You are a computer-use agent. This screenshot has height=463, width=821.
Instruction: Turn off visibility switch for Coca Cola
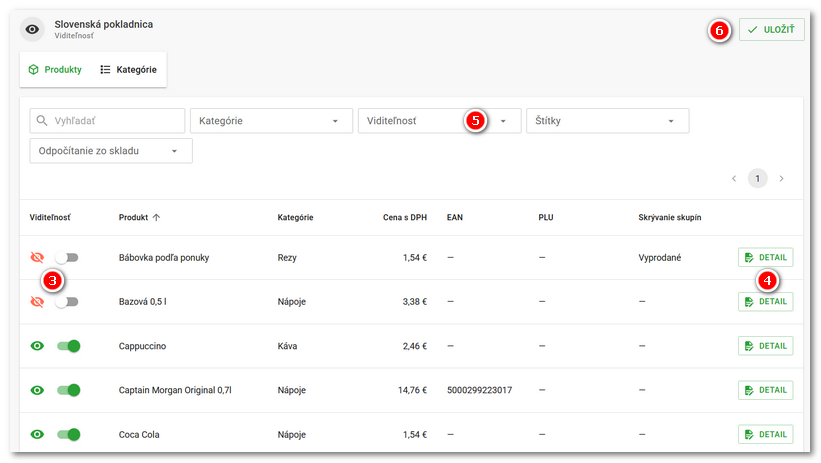tap(69, 434)
